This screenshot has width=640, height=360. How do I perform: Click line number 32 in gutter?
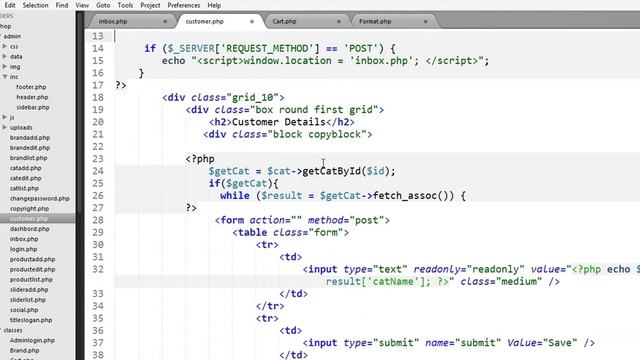(98, 269)
